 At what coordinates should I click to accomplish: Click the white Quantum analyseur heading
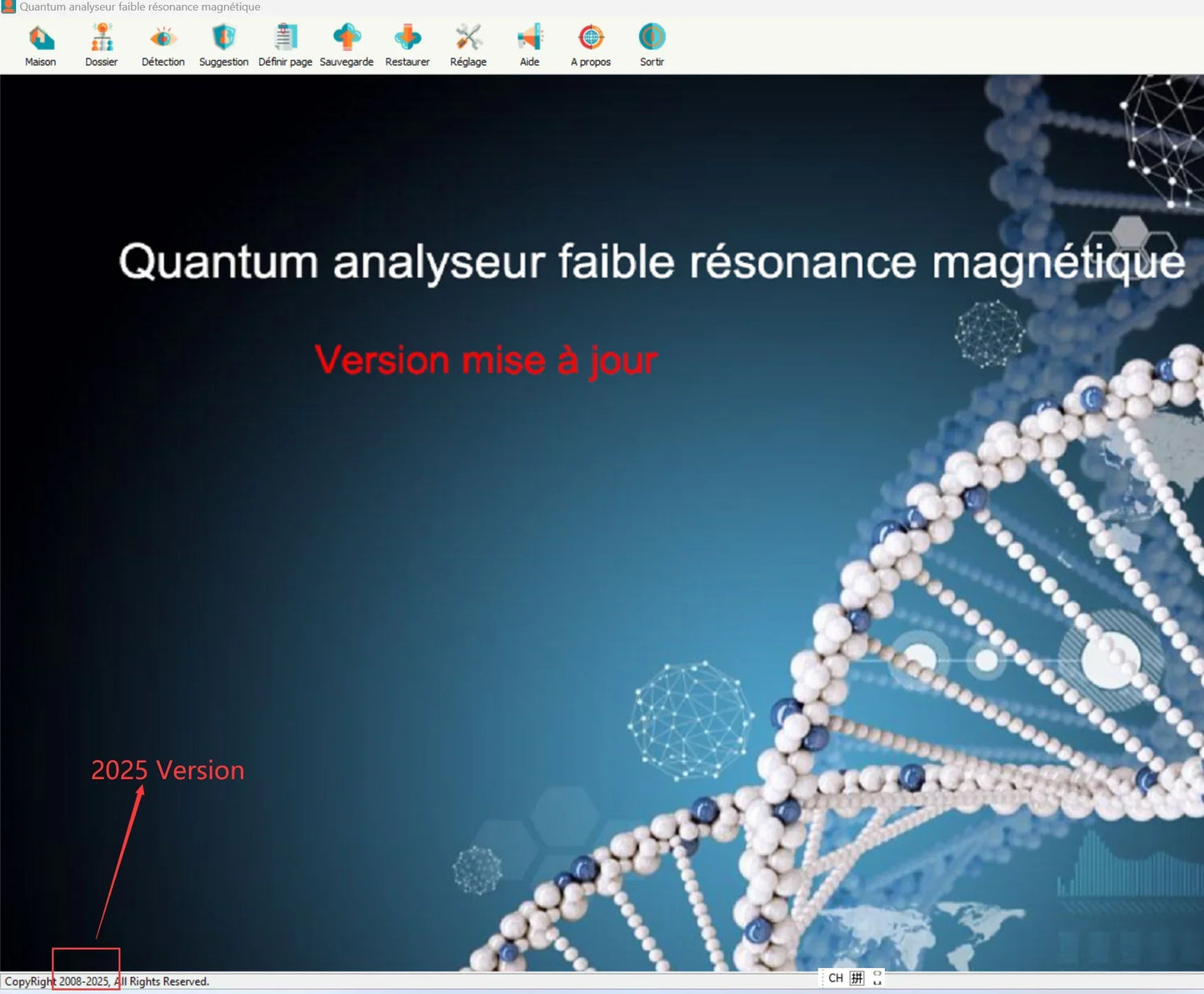point(651,262)
